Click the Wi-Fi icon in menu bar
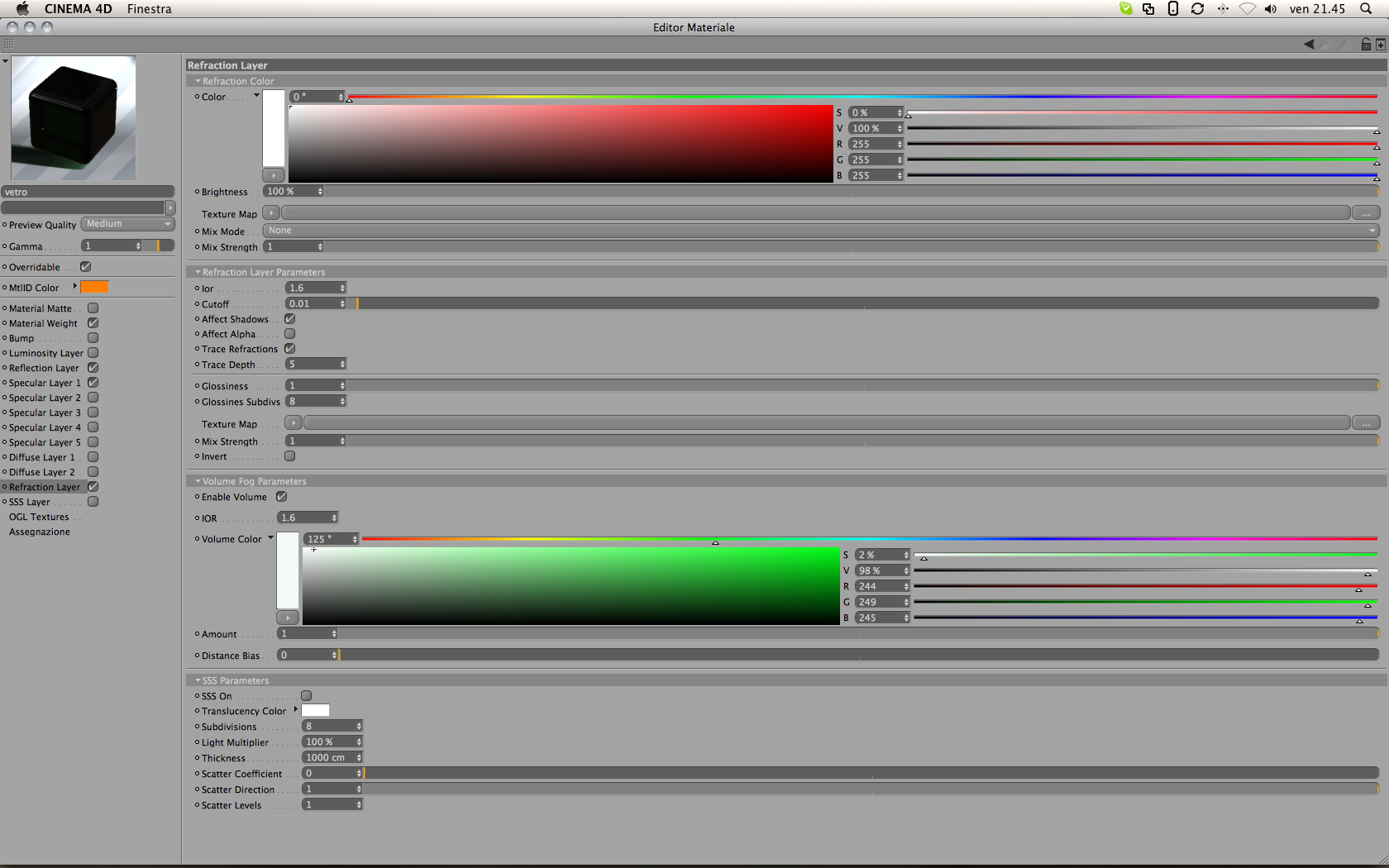The image size is (1389, 868). pyautogui.click(x=1247, y=9)
